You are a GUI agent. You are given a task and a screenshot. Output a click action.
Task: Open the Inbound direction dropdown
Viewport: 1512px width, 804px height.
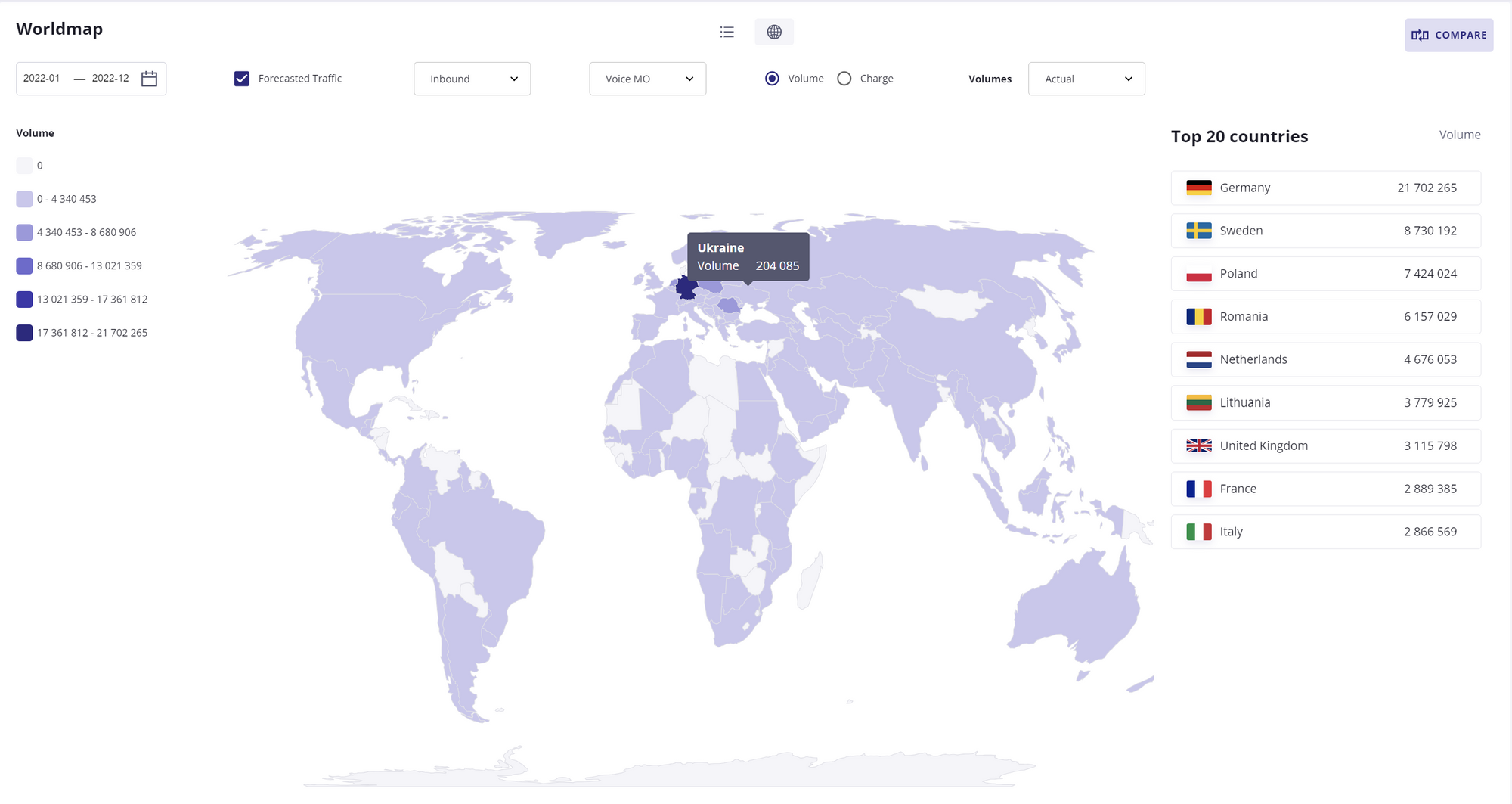(x=472, y=79)
